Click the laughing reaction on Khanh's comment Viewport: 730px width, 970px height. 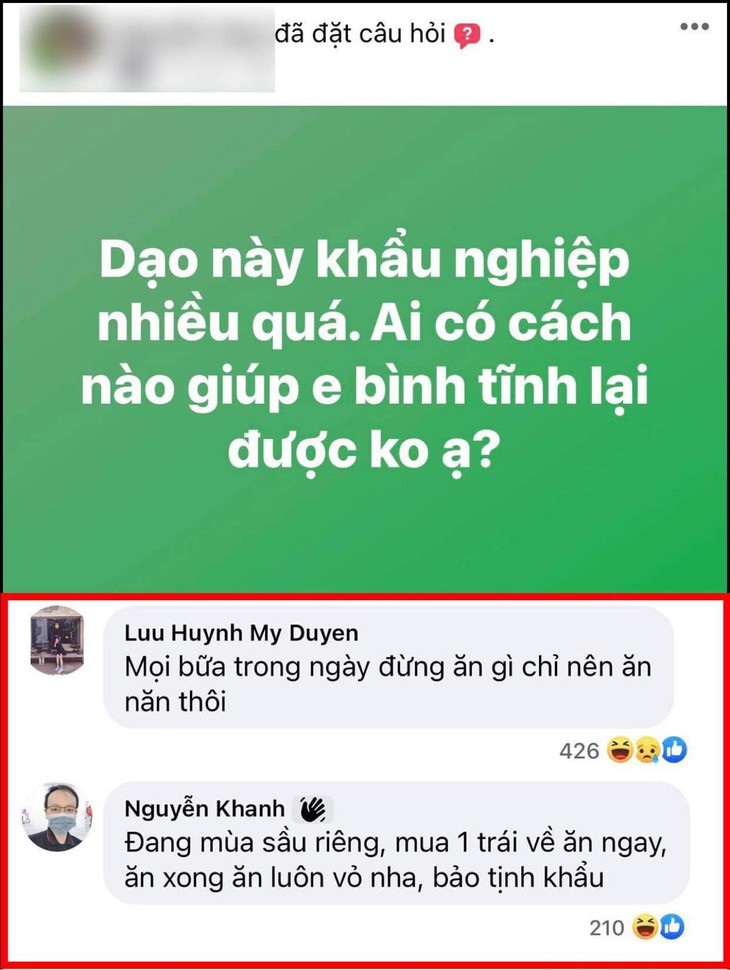645,927
